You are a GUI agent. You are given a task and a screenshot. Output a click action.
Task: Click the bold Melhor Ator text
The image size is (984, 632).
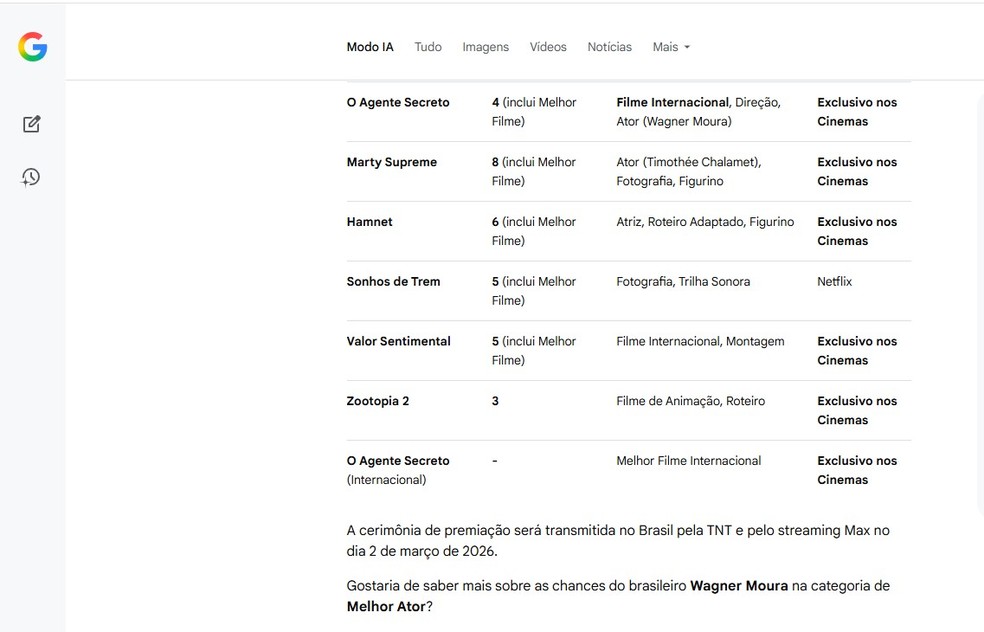386,606
